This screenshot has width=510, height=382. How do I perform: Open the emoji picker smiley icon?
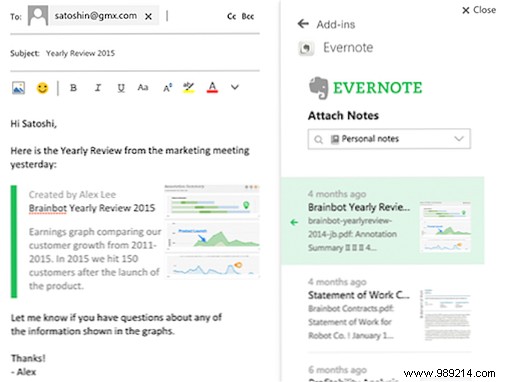coord(42,88)
